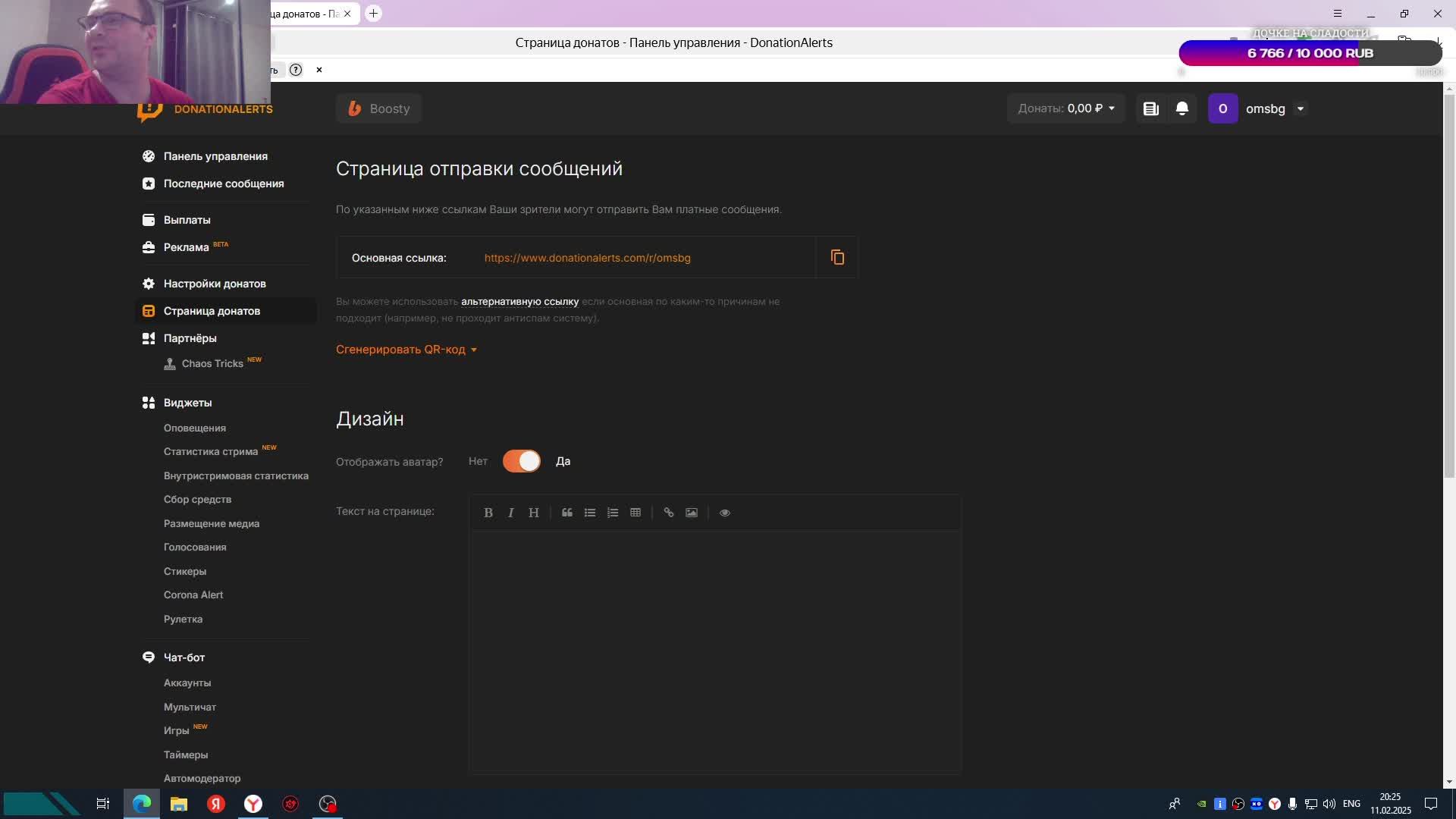Click inside the page text editor area
Viewport: 1456px width, 819px height.
click(714, 652)
